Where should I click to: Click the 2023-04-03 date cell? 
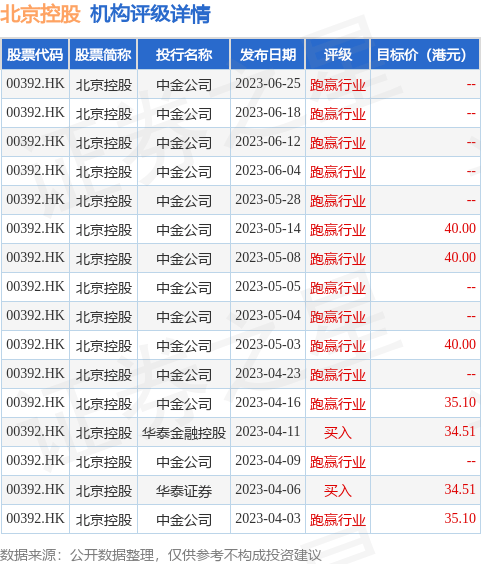pyautogui.click(x=268, y=518)
